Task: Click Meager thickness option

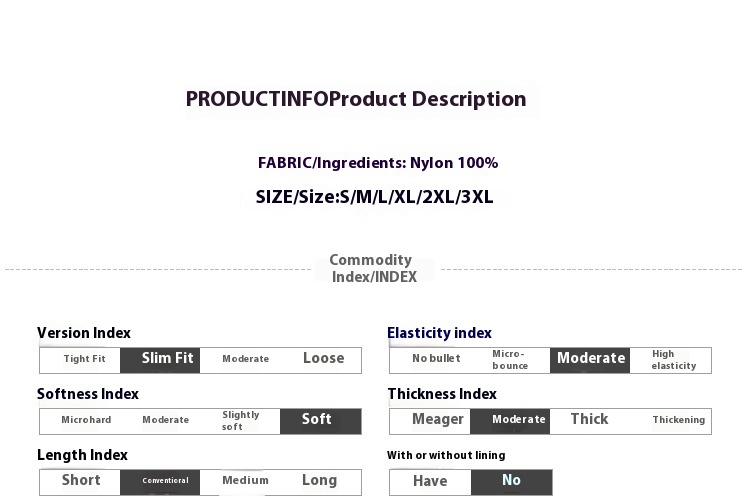Action: [438, 419]
